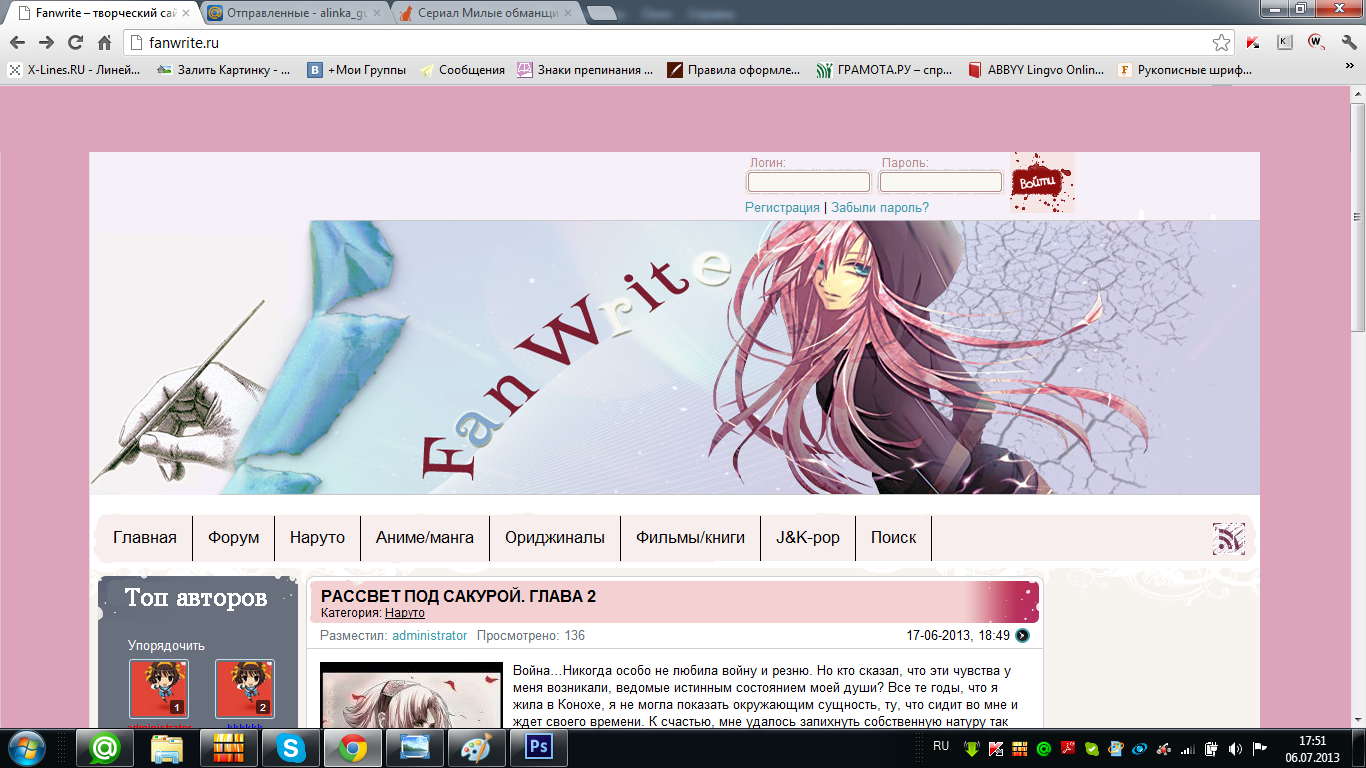Open the browser home page
1366x768 pixels.
(x=104, y=42)
